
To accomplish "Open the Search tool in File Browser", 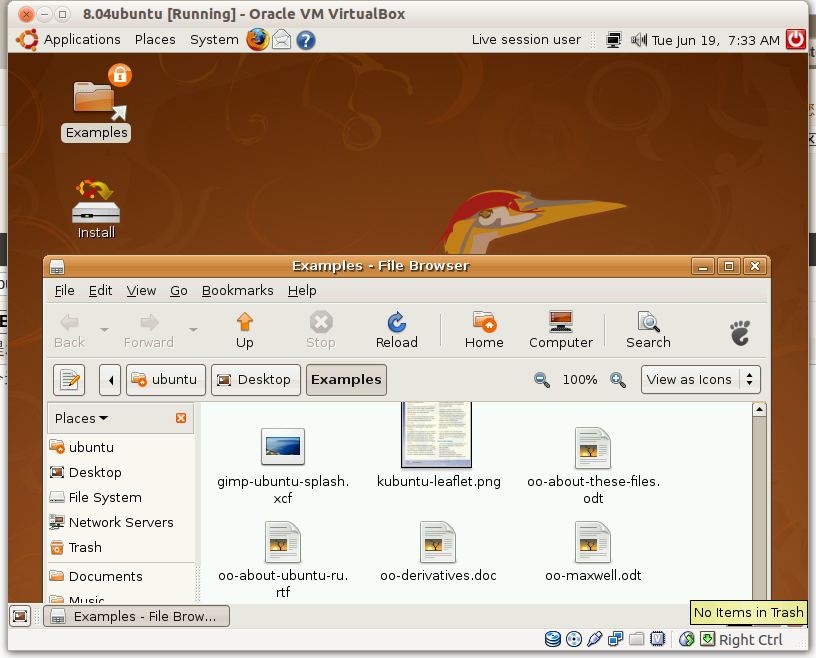I will point(648,330).
